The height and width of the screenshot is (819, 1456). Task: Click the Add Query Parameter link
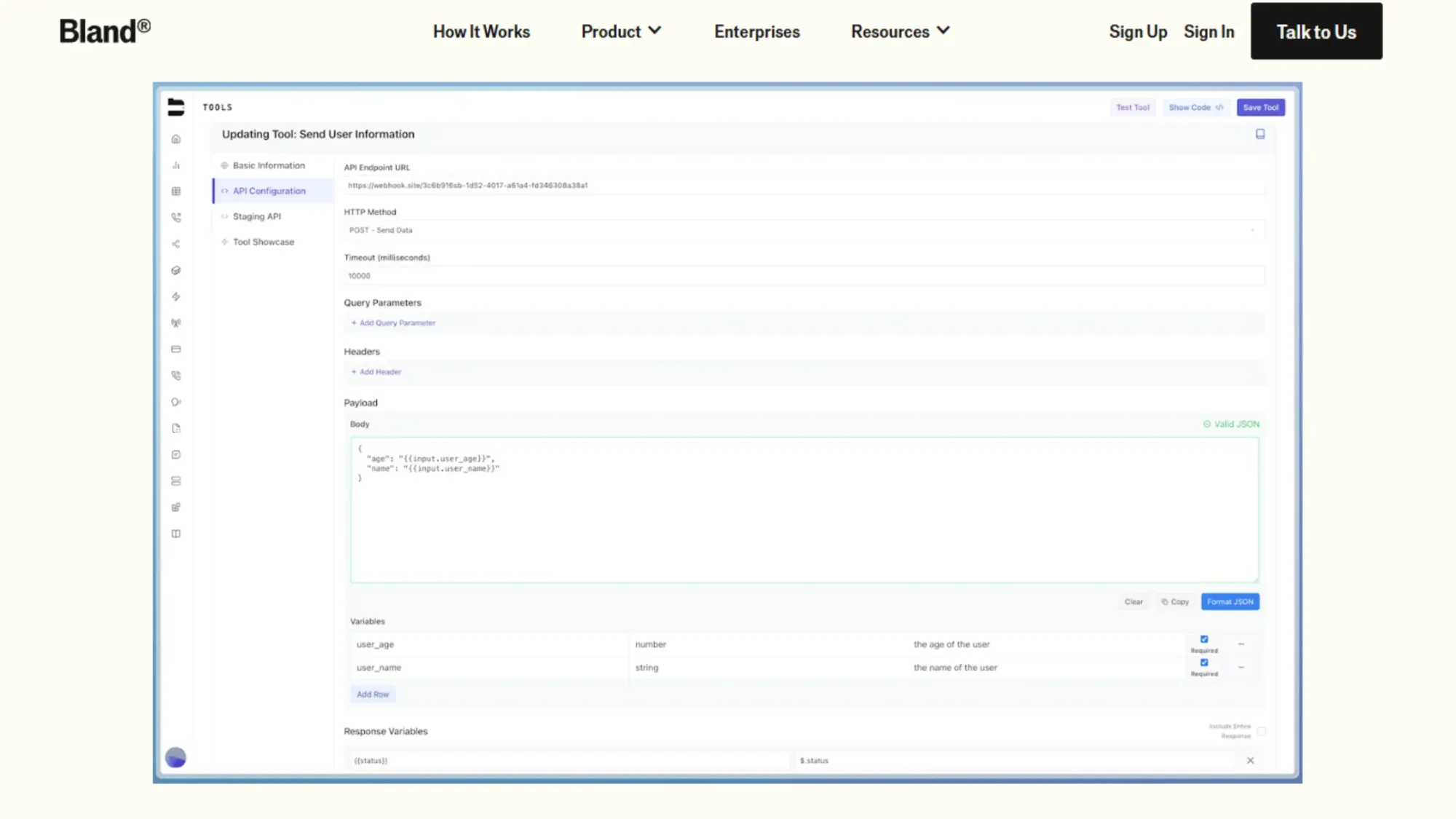pos(393,323)
